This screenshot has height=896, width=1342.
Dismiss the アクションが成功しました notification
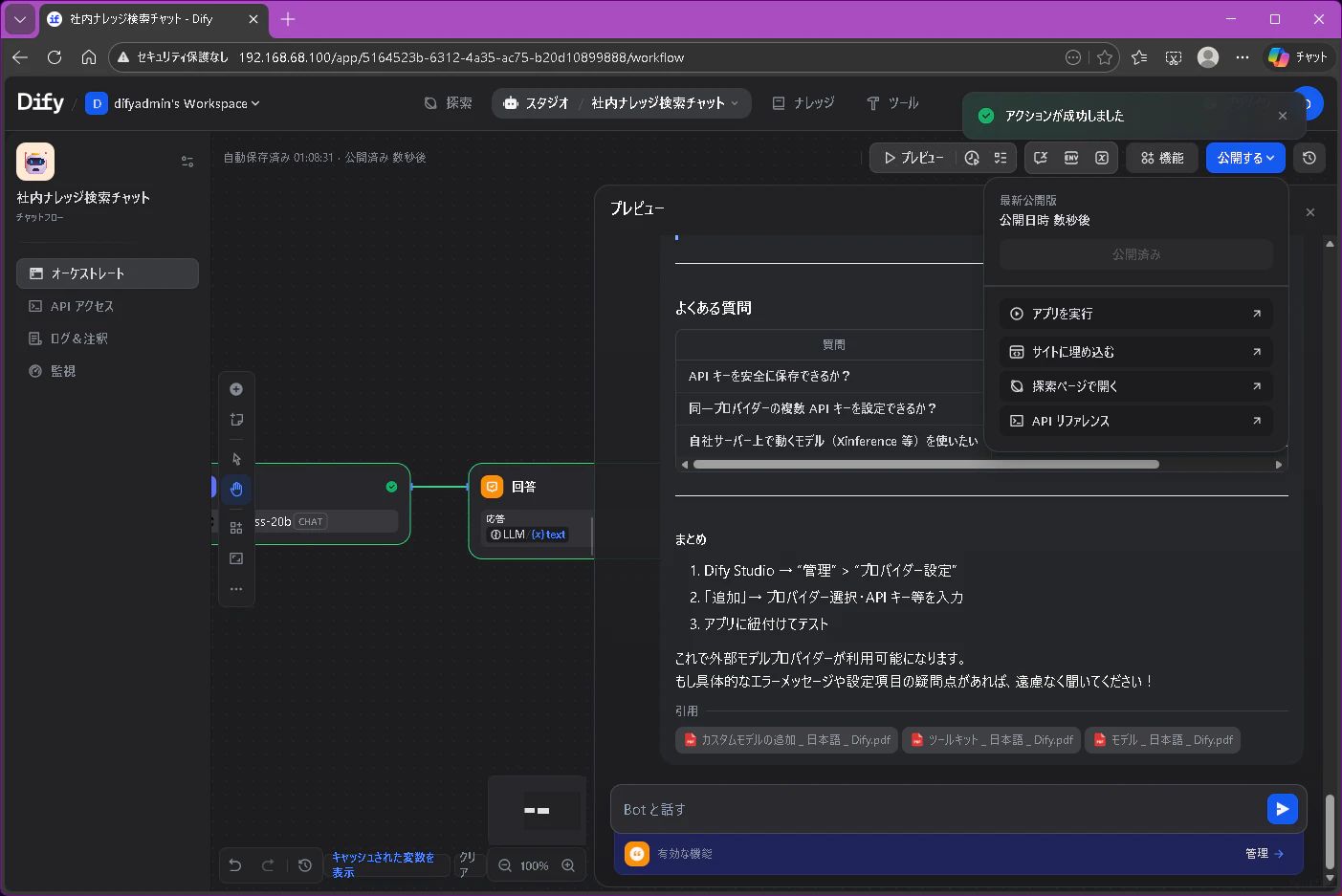tap(1283, 116)
